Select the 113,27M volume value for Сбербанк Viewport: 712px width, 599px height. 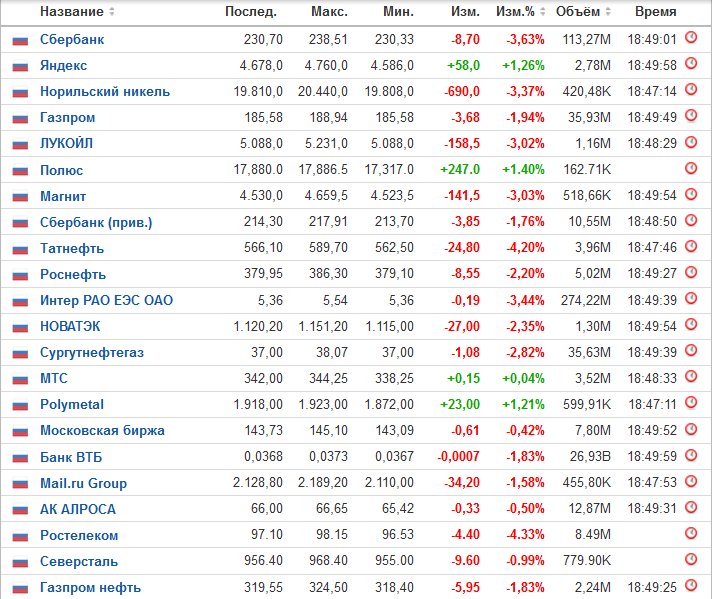click(587, 40)
